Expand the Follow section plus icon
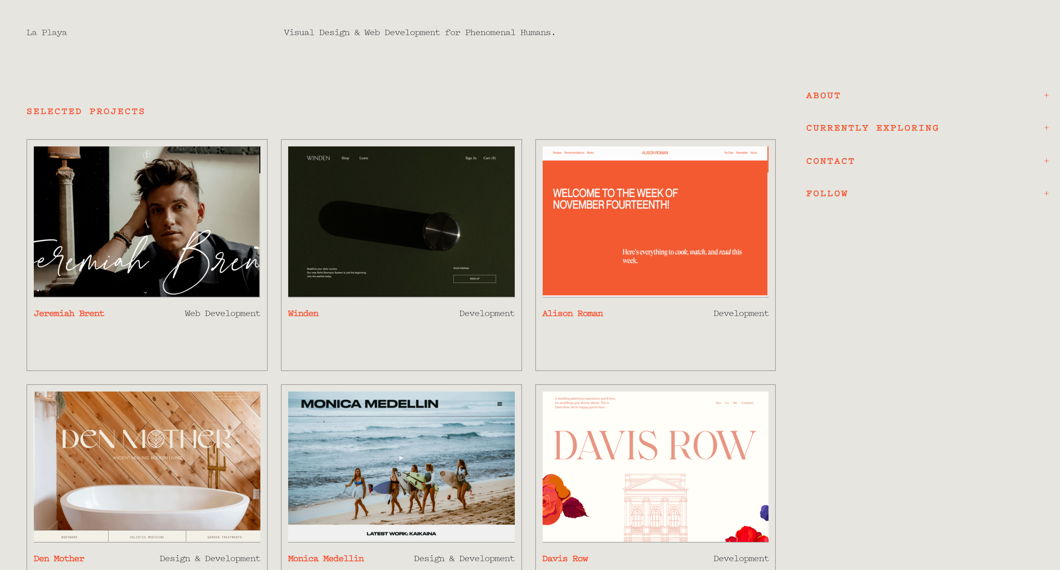 (1046, 193)
